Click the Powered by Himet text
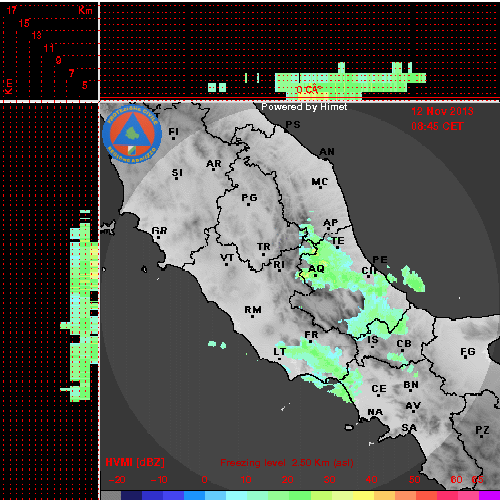 point(304,107)
